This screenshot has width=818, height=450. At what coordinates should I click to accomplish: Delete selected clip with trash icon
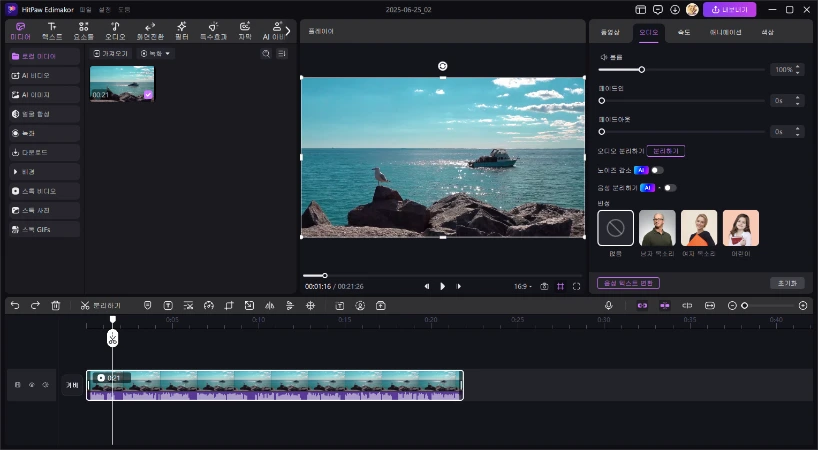click(x=56, y=306)
